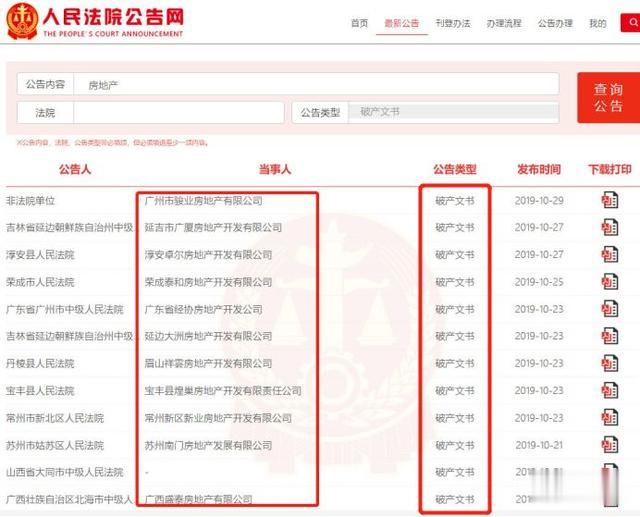
Task: Open 延边大洲房地产开发有限公司 announcement
Action: pos(208,336)
